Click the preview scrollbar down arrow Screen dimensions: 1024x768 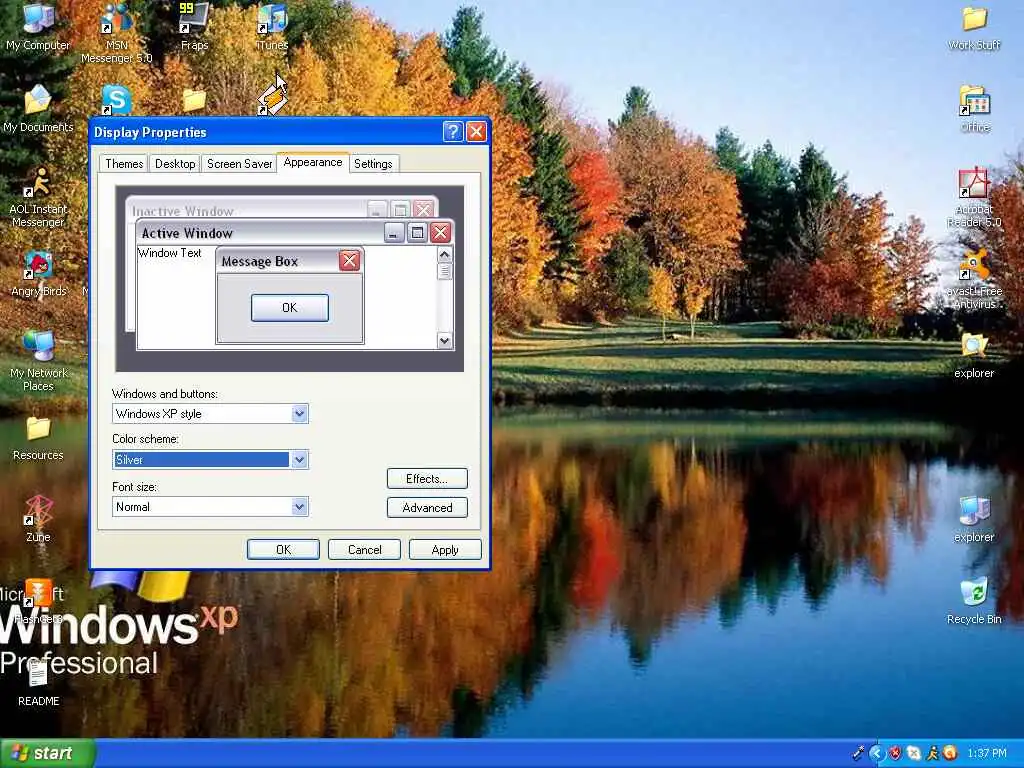pos(445,340)
